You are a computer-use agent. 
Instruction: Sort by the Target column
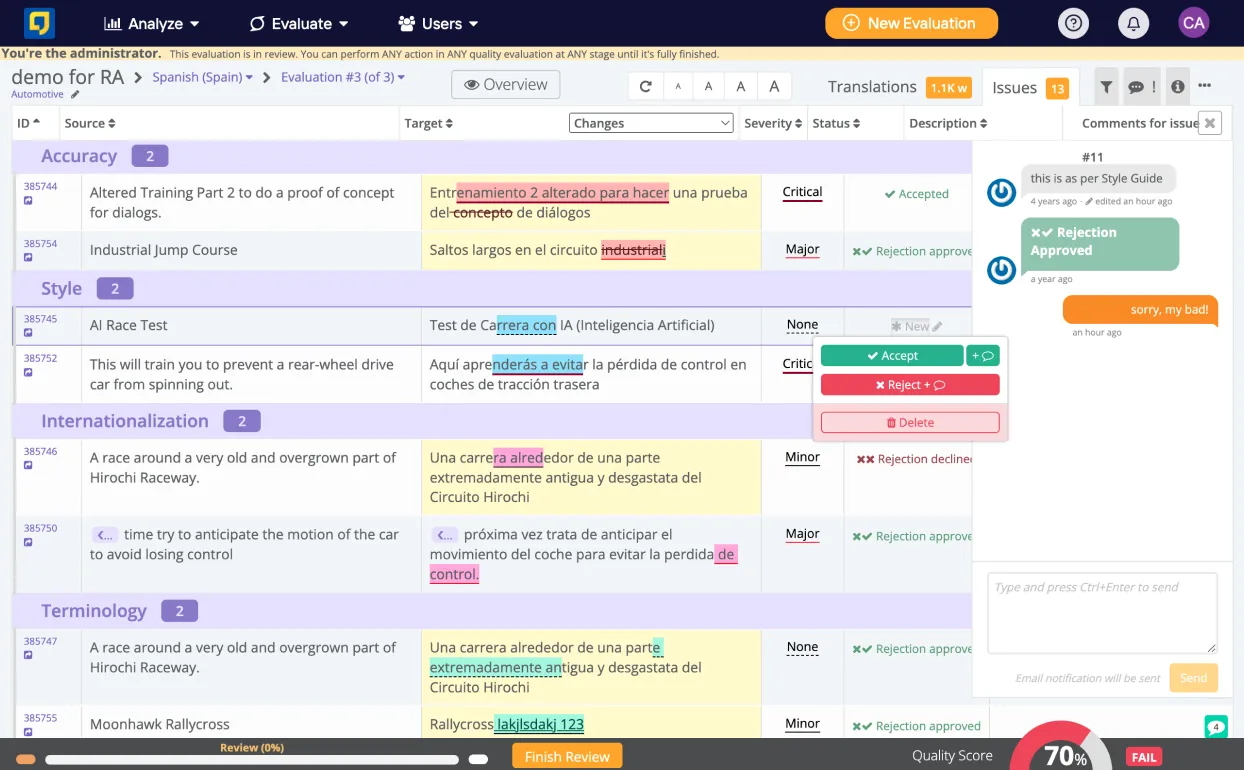[429, 123]
